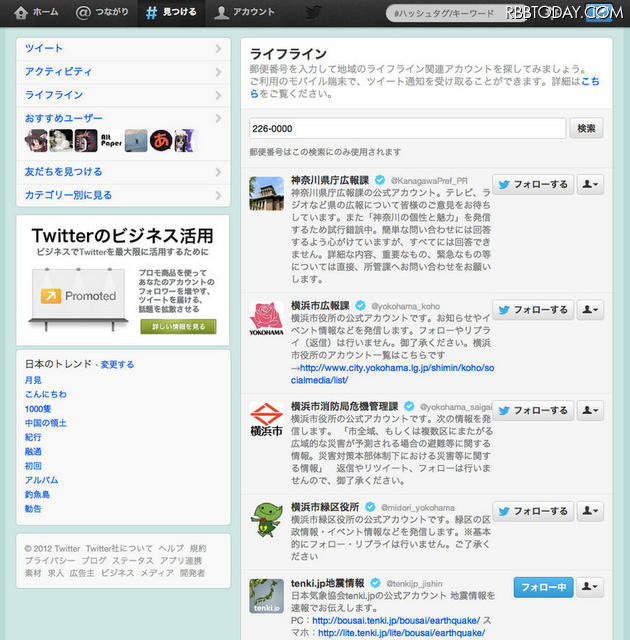
Task: Open the こんにちわ trend
Action: 46,394
